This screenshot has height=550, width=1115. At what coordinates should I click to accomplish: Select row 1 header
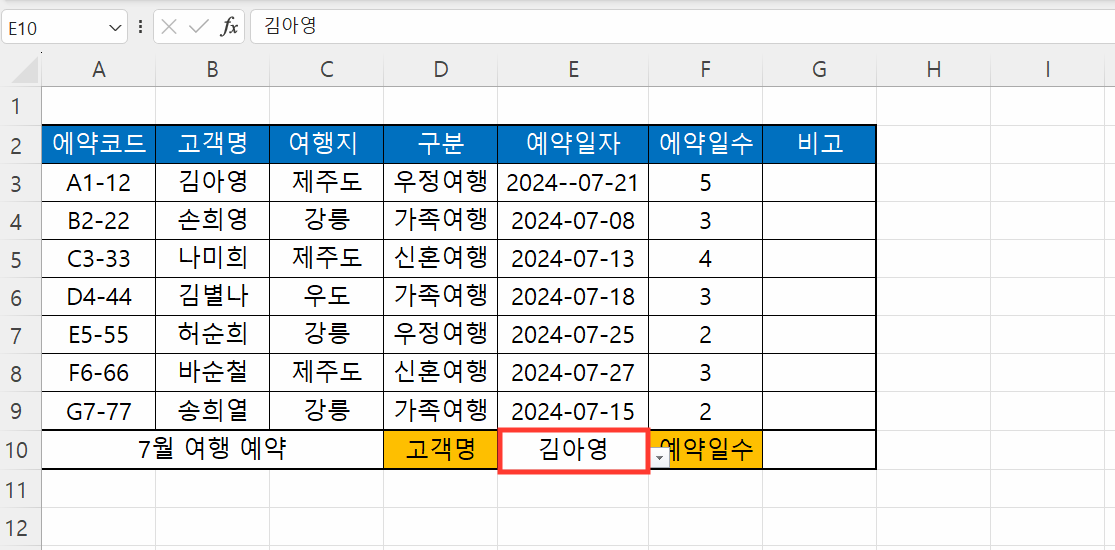[x=20, y=107]
